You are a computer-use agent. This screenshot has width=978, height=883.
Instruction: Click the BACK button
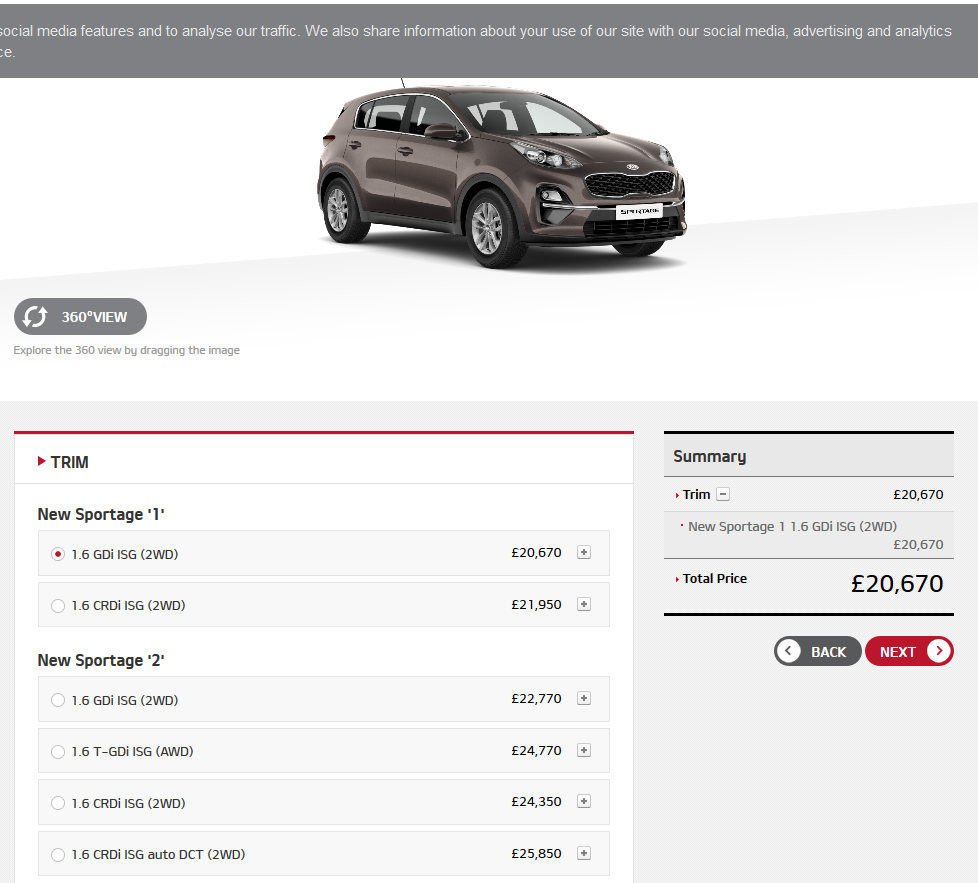pyautogui.click(x=818, y=652)
